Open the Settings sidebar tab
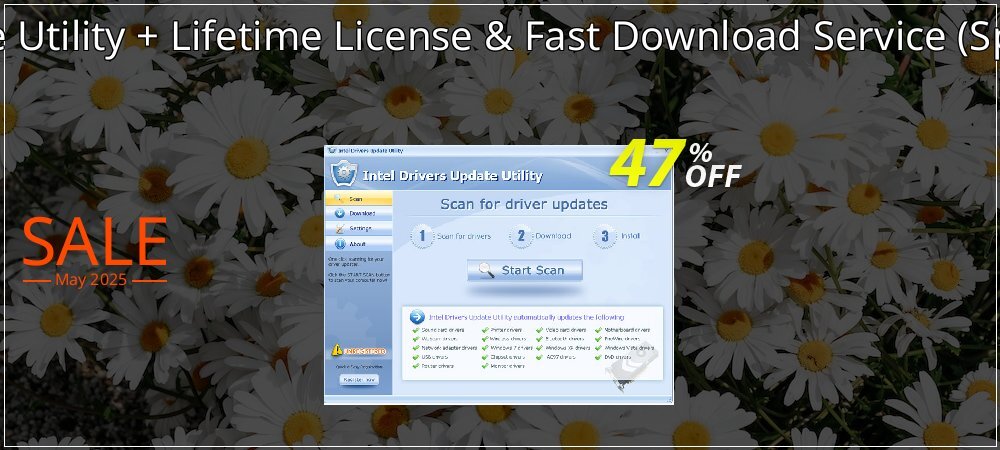The width and height of the screenshot is (1000, 450). click(358, 228)
